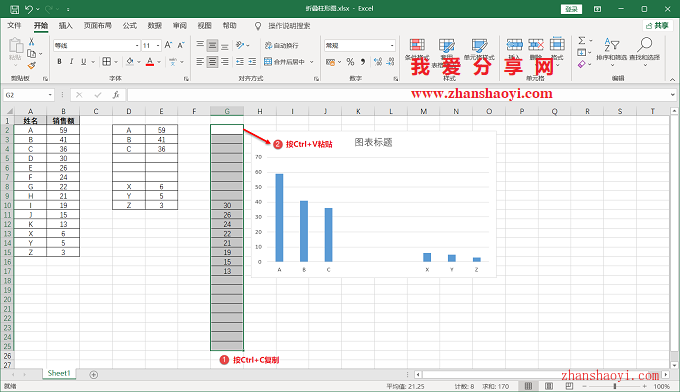
Task: Expand the number format combo box
Action: pos(392,46)
